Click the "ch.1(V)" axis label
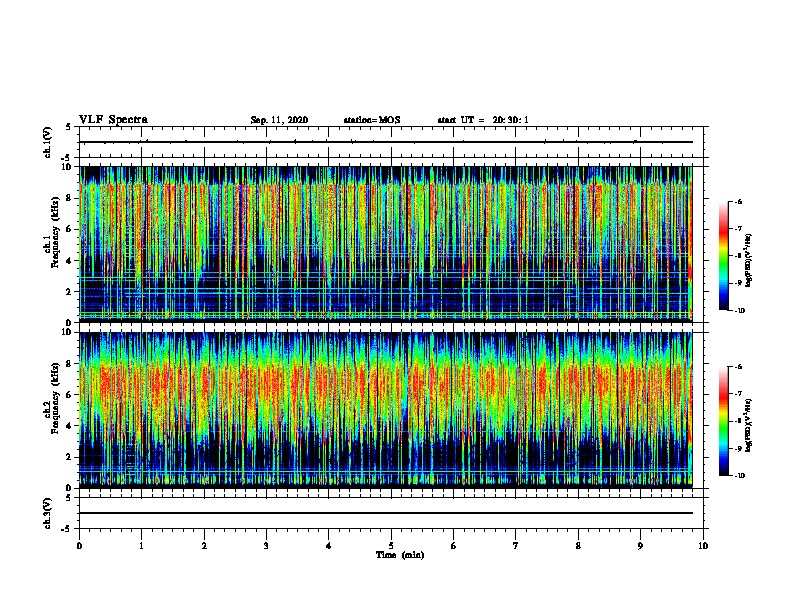 48,142
